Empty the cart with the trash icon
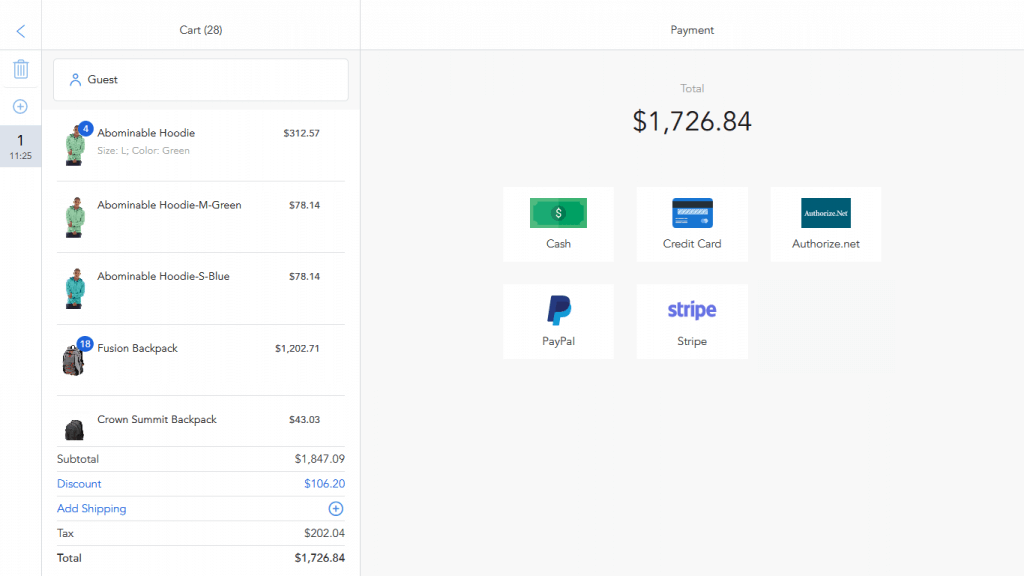This screenshot has width=1024, height=576. click(x=20, y=68)
